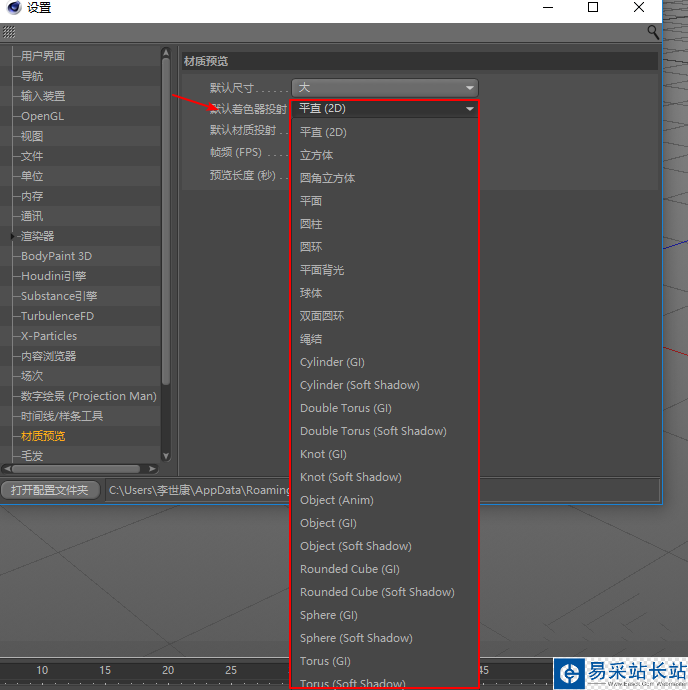Screen dimensions: 688x690
Task: Click the search magnifier icon
Action: pyautogui.click(x=653, y=32)
